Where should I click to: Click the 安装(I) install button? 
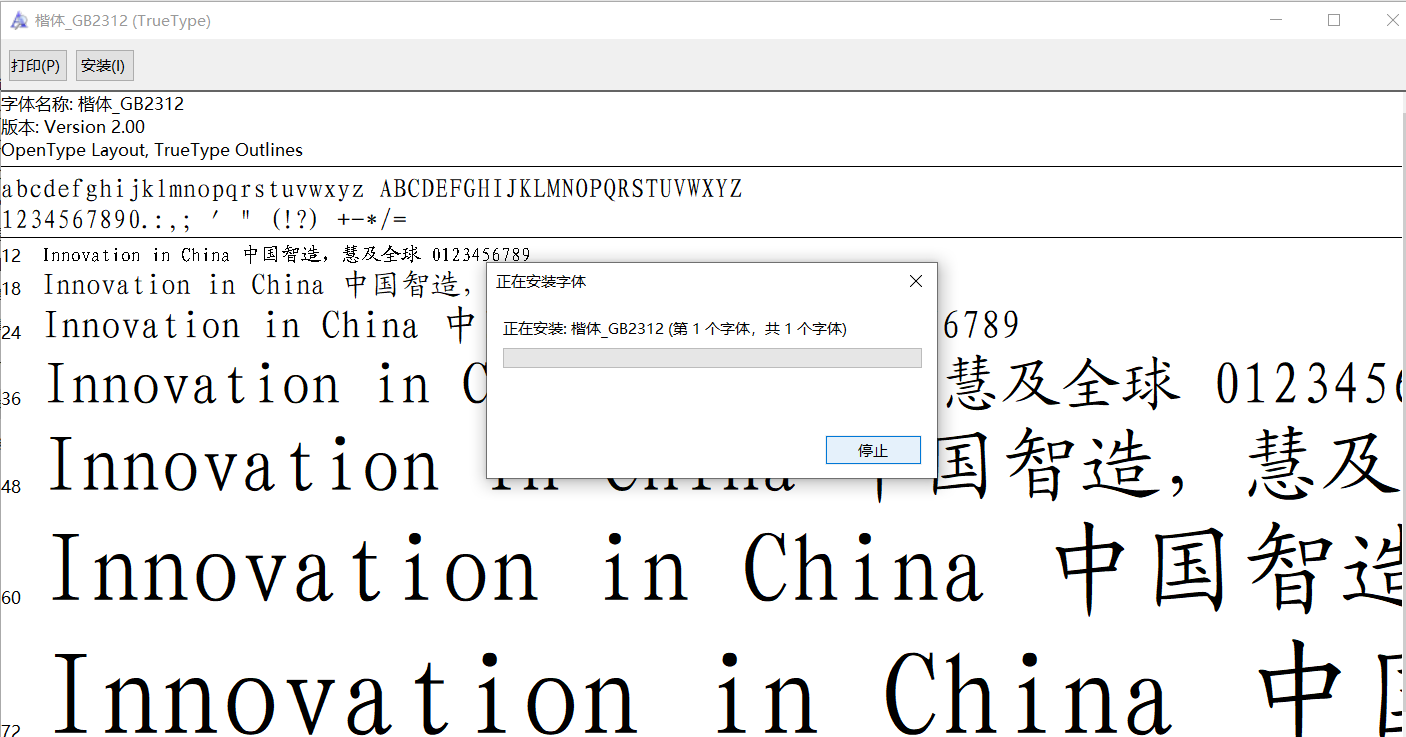[104, 66]
